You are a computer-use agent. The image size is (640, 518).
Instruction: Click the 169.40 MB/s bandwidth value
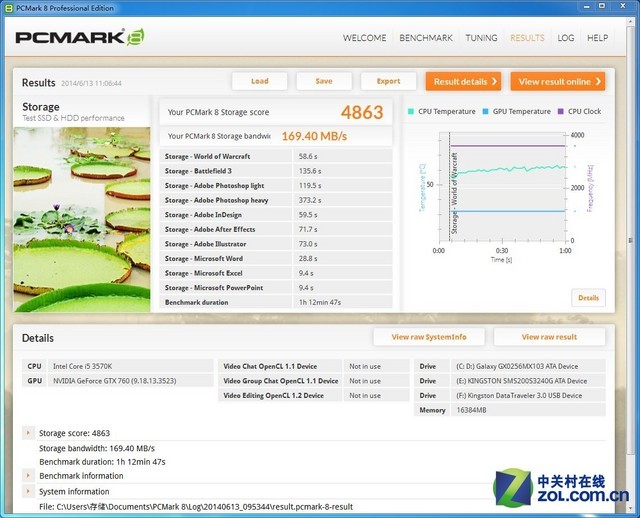click(x=314, y=136)
